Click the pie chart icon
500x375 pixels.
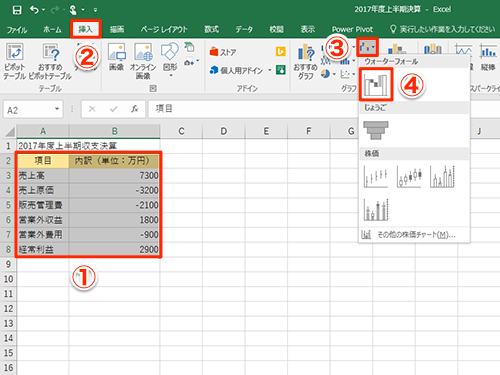326,74
